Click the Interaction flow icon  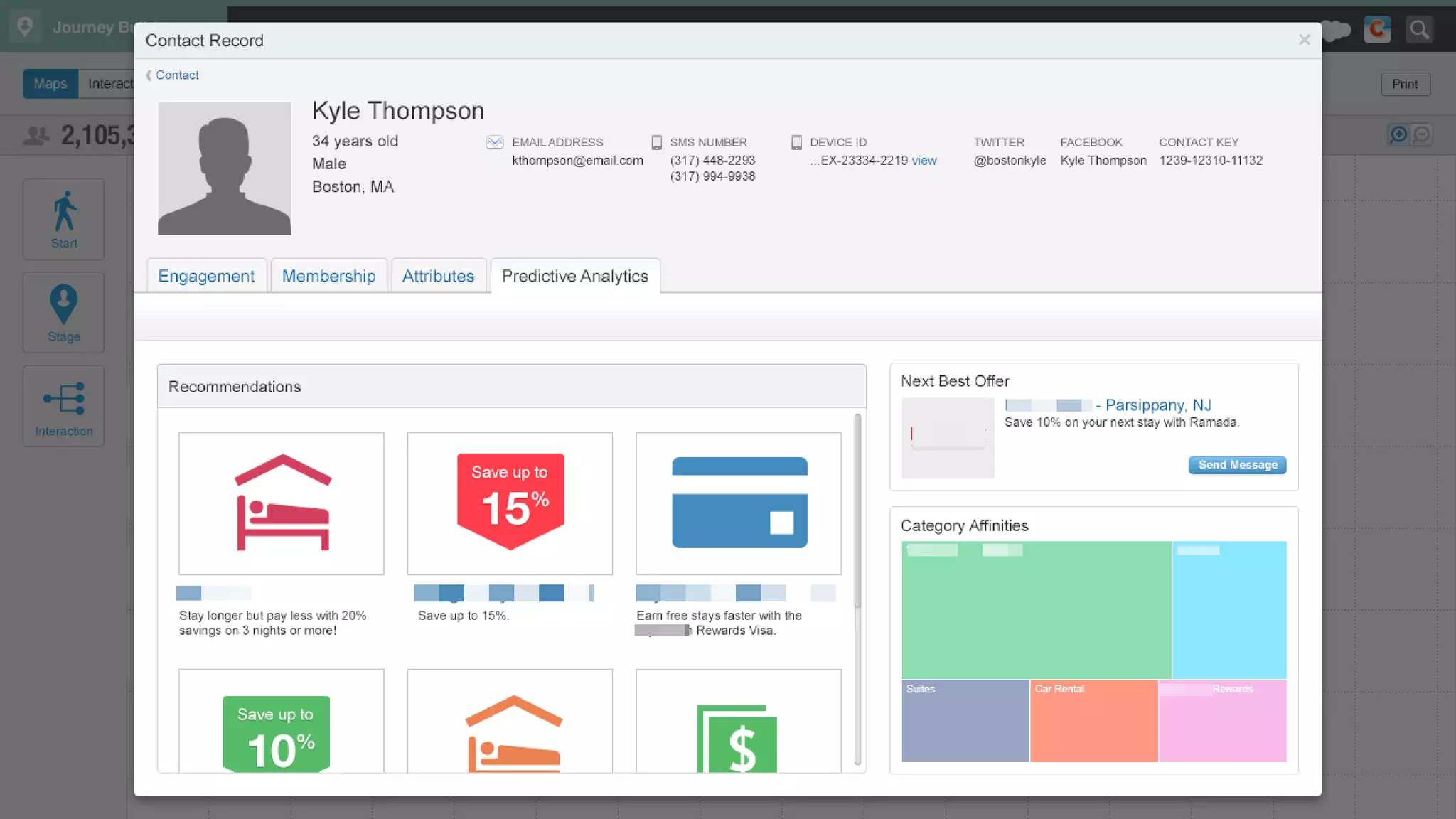(64, 399)
